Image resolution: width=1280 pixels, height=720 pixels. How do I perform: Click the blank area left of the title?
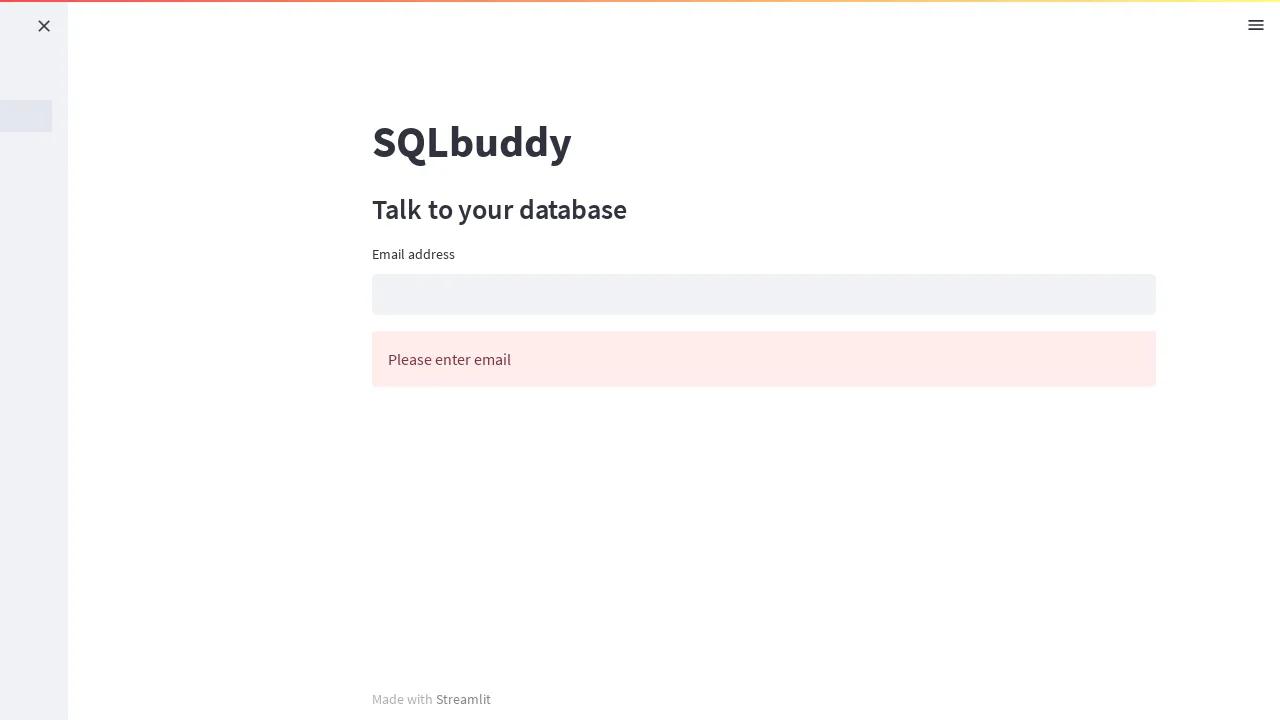tap(220, 143)
